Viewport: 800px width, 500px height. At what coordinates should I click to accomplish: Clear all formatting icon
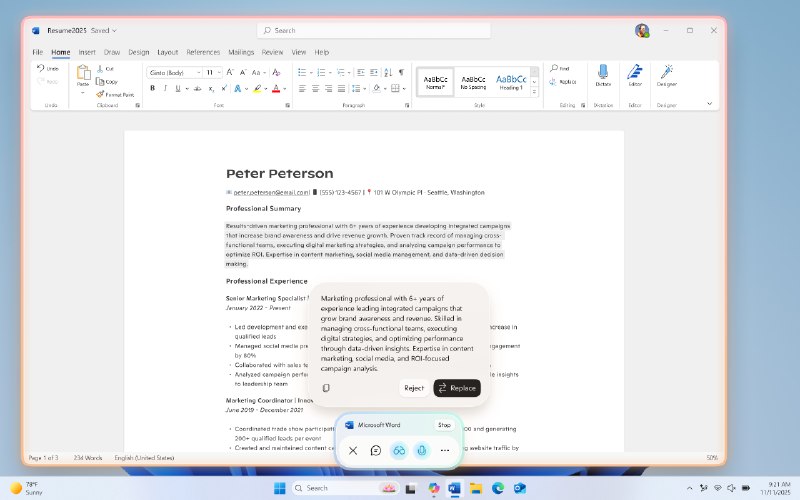277,72
